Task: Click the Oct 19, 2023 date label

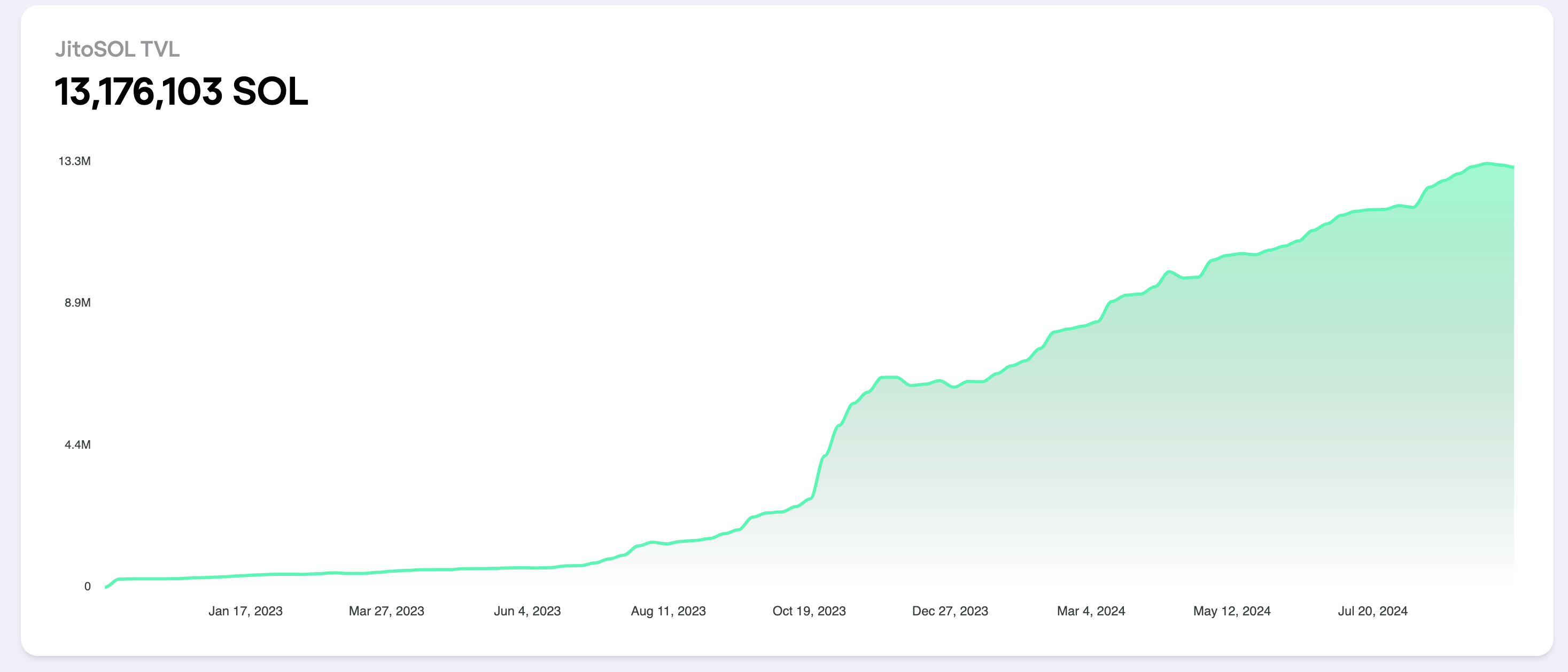Action: [x=809, y=611]
